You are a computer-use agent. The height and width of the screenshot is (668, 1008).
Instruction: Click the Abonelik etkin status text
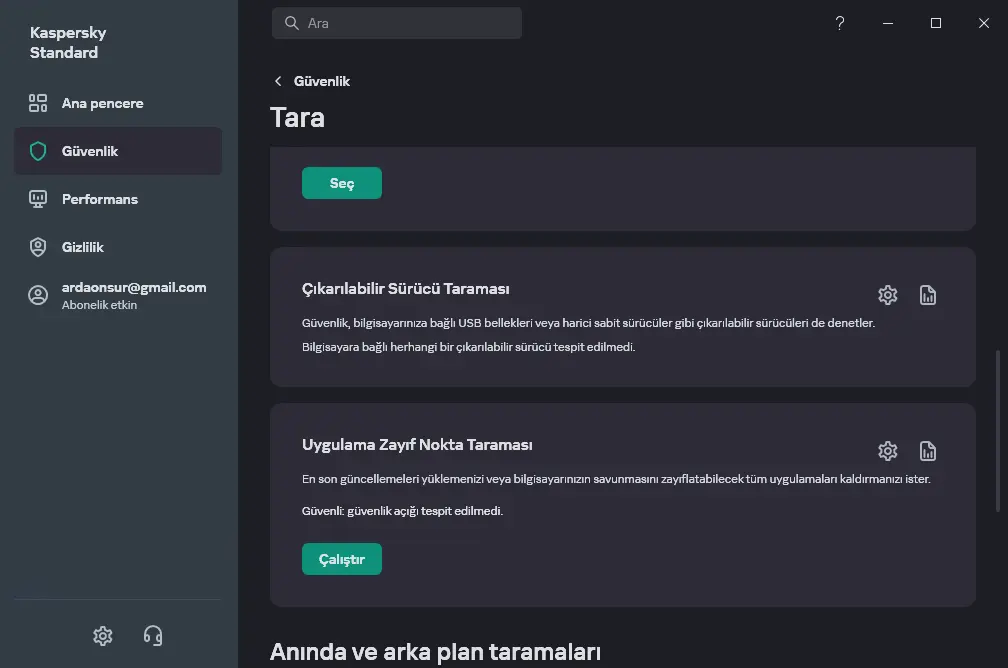pos(100,305)
